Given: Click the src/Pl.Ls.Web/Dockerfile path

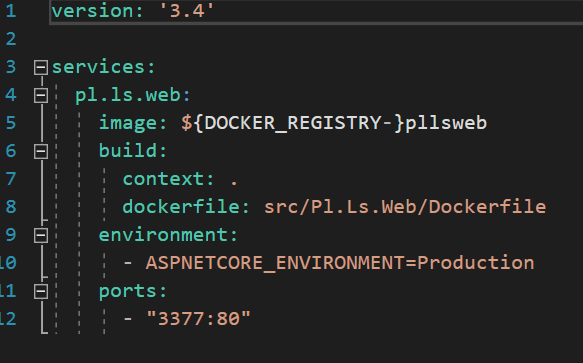Looking at the screenshot, I should click(x=405, y=207).
